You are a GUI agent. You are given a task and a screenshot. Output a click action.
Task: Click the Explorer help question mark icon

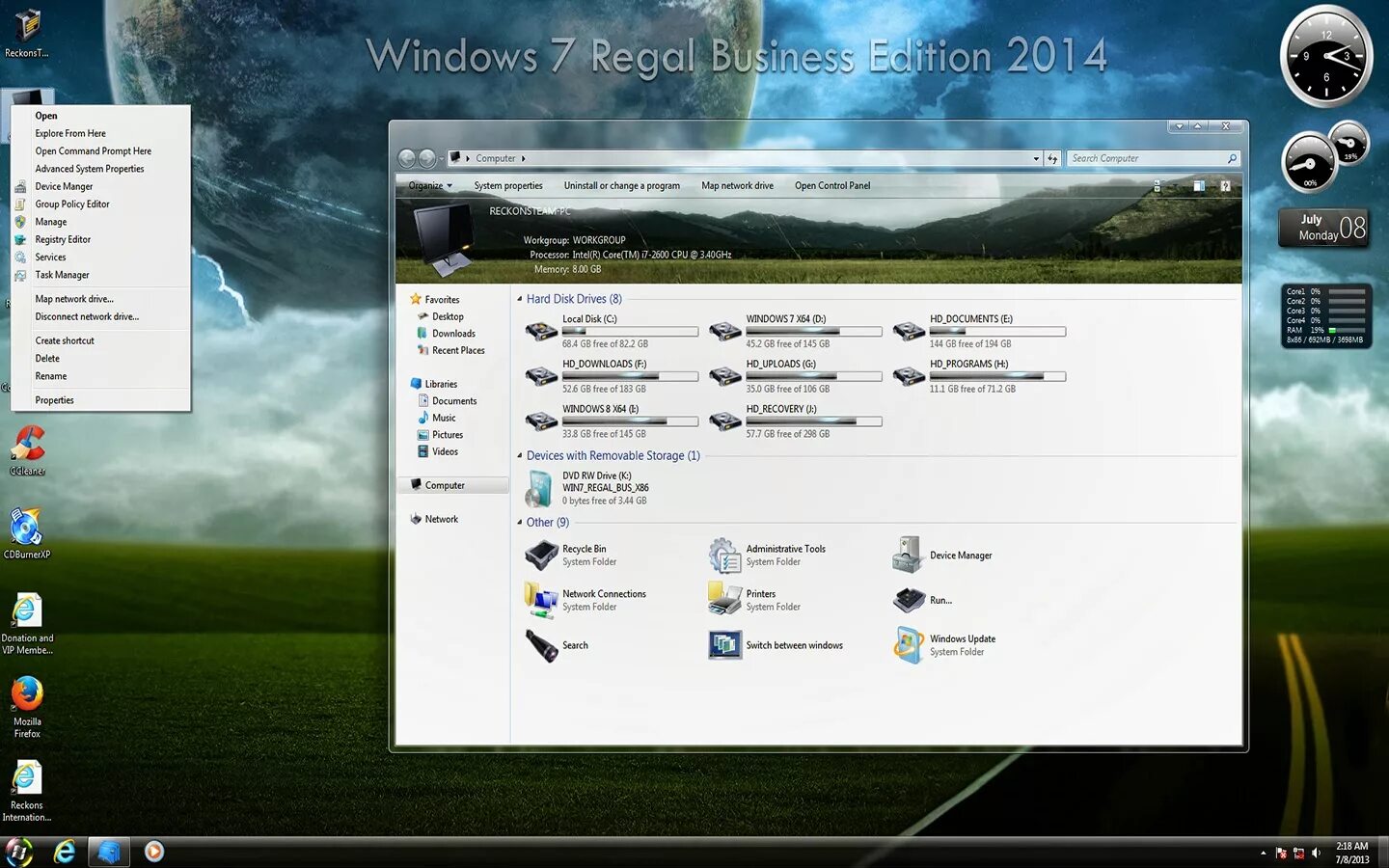click(1225, 186)
